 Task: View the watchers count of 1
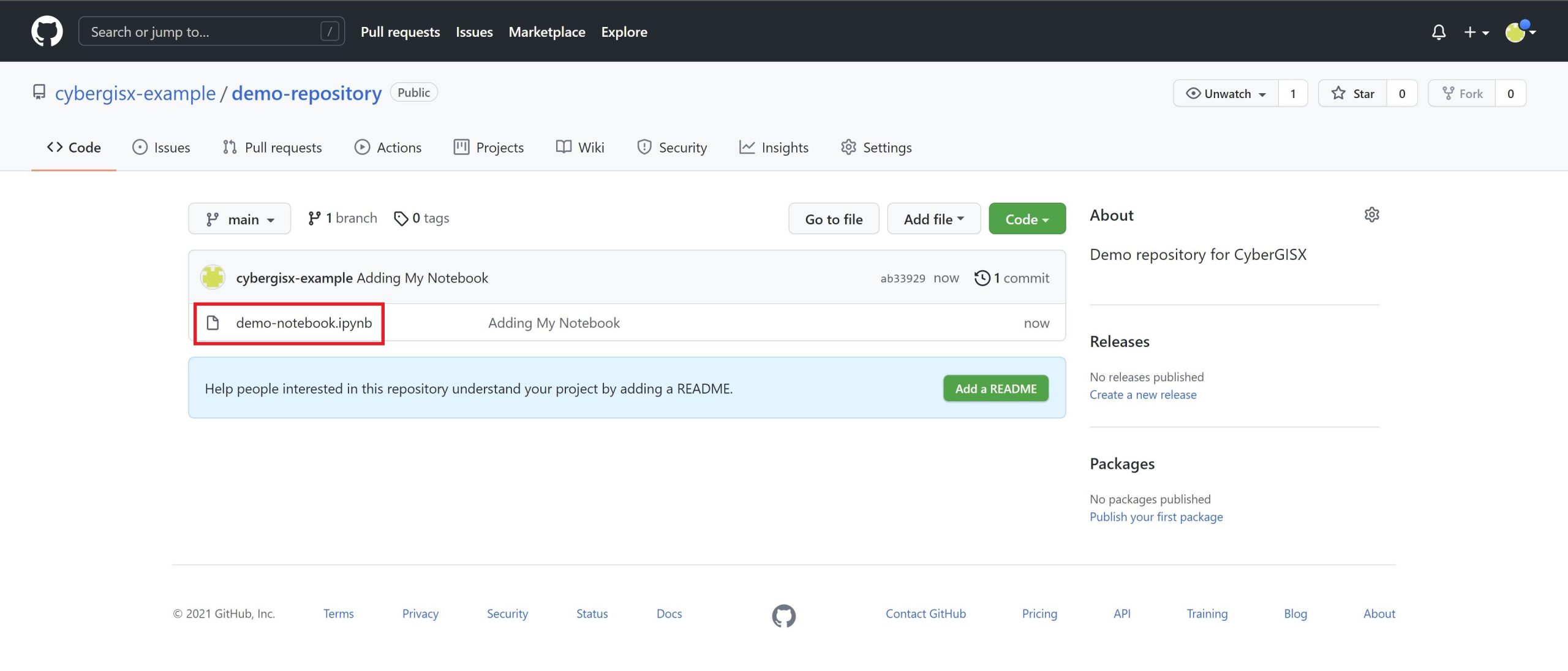[1293, 94]
